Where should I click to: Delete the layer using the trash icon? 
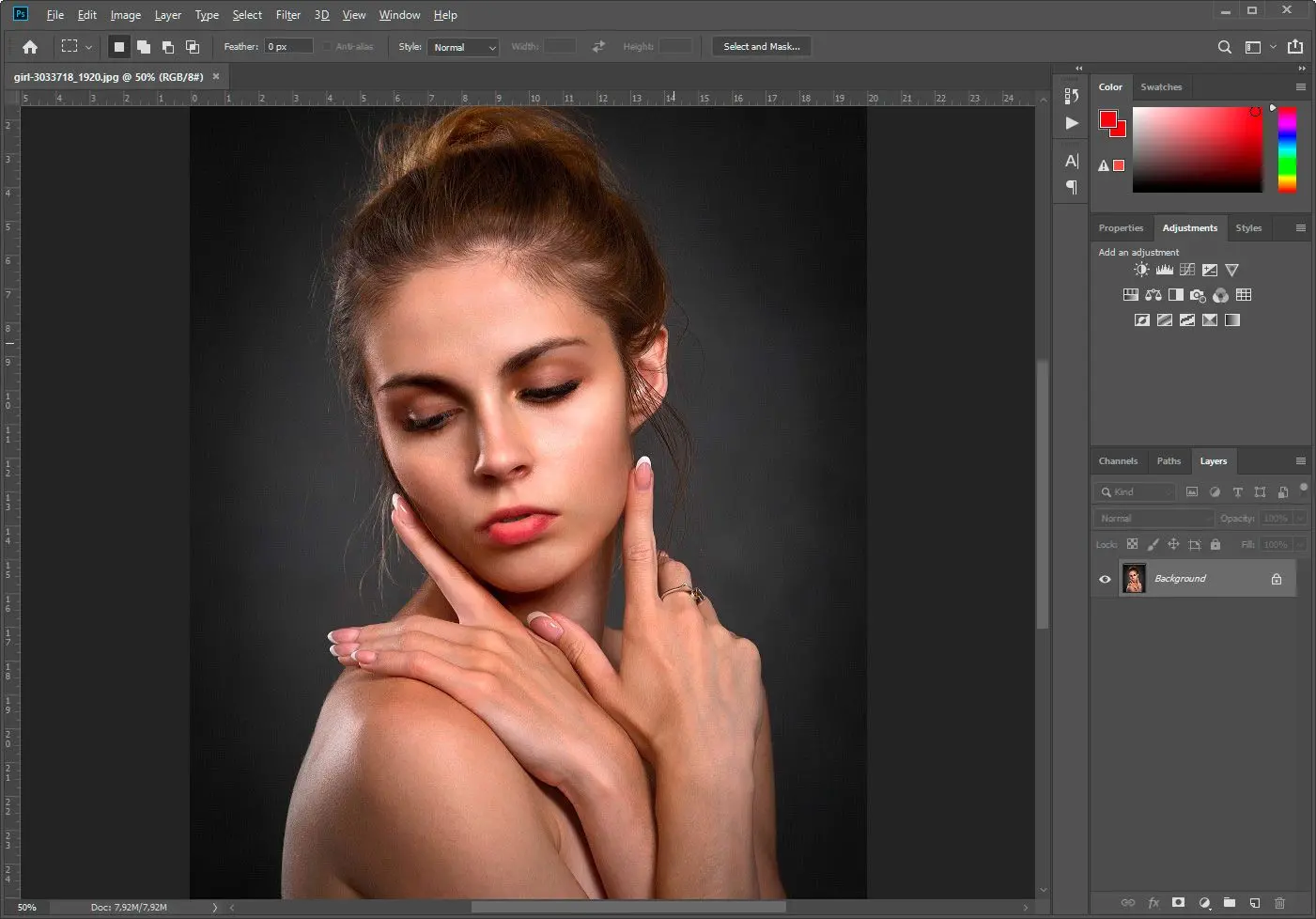1279,902
